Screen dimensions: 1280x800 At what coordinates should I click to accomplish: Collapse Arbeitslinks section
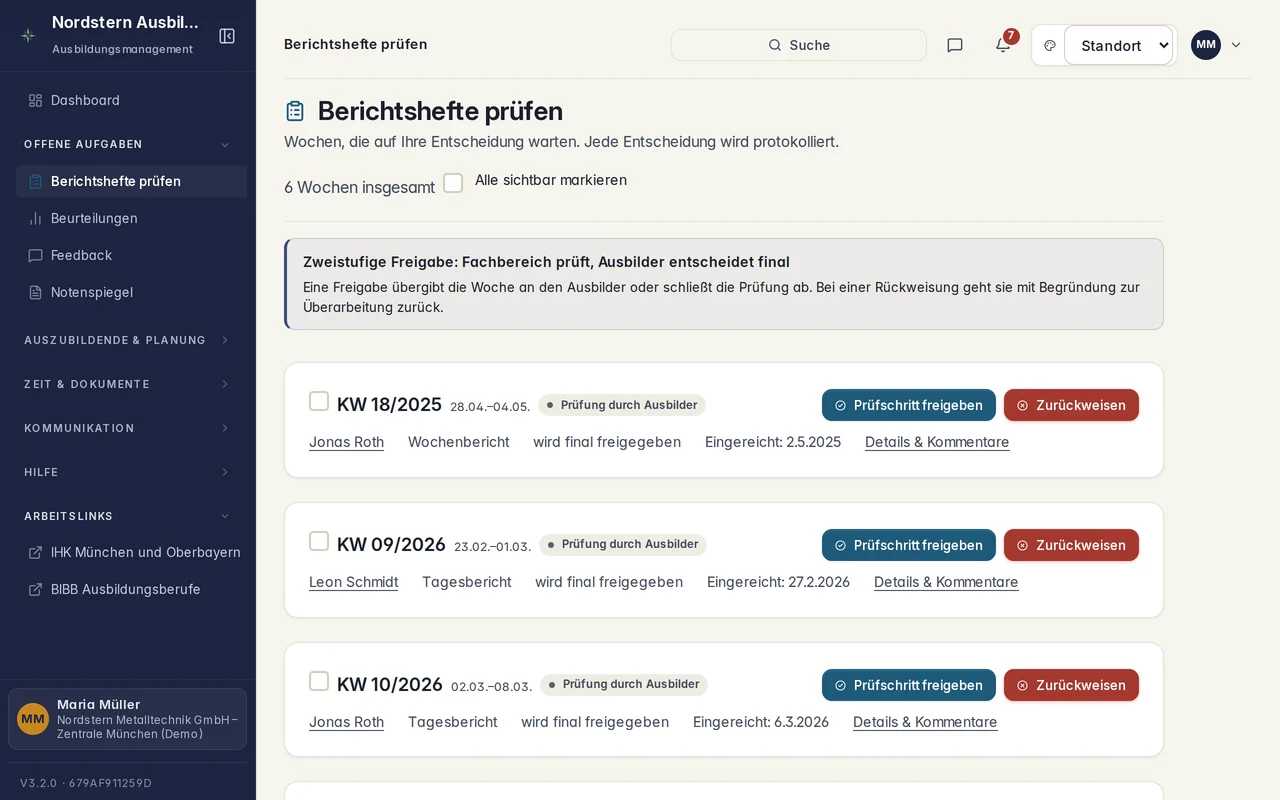(127, 516)
